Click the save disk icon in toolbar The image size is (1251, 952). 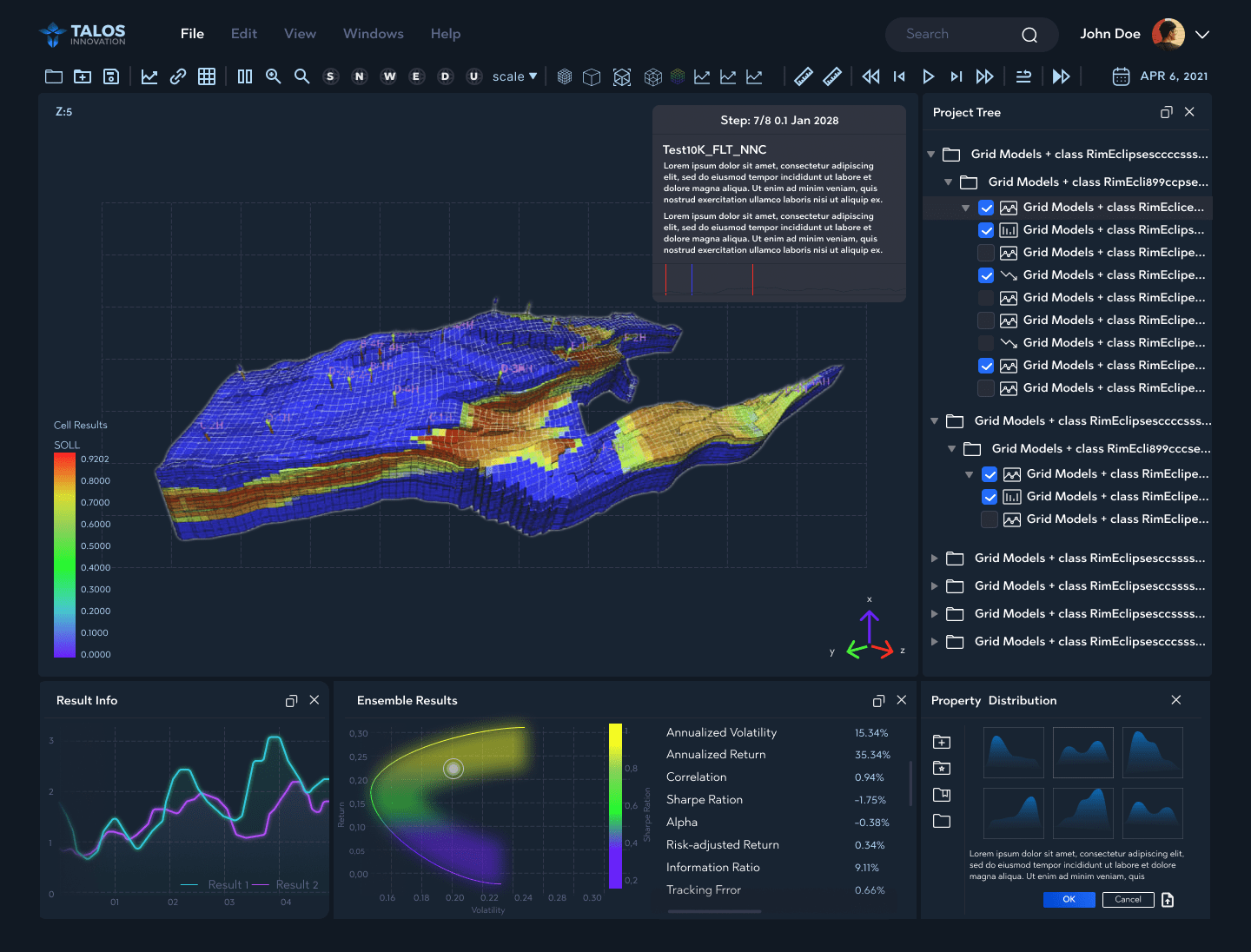click(111, 76)
